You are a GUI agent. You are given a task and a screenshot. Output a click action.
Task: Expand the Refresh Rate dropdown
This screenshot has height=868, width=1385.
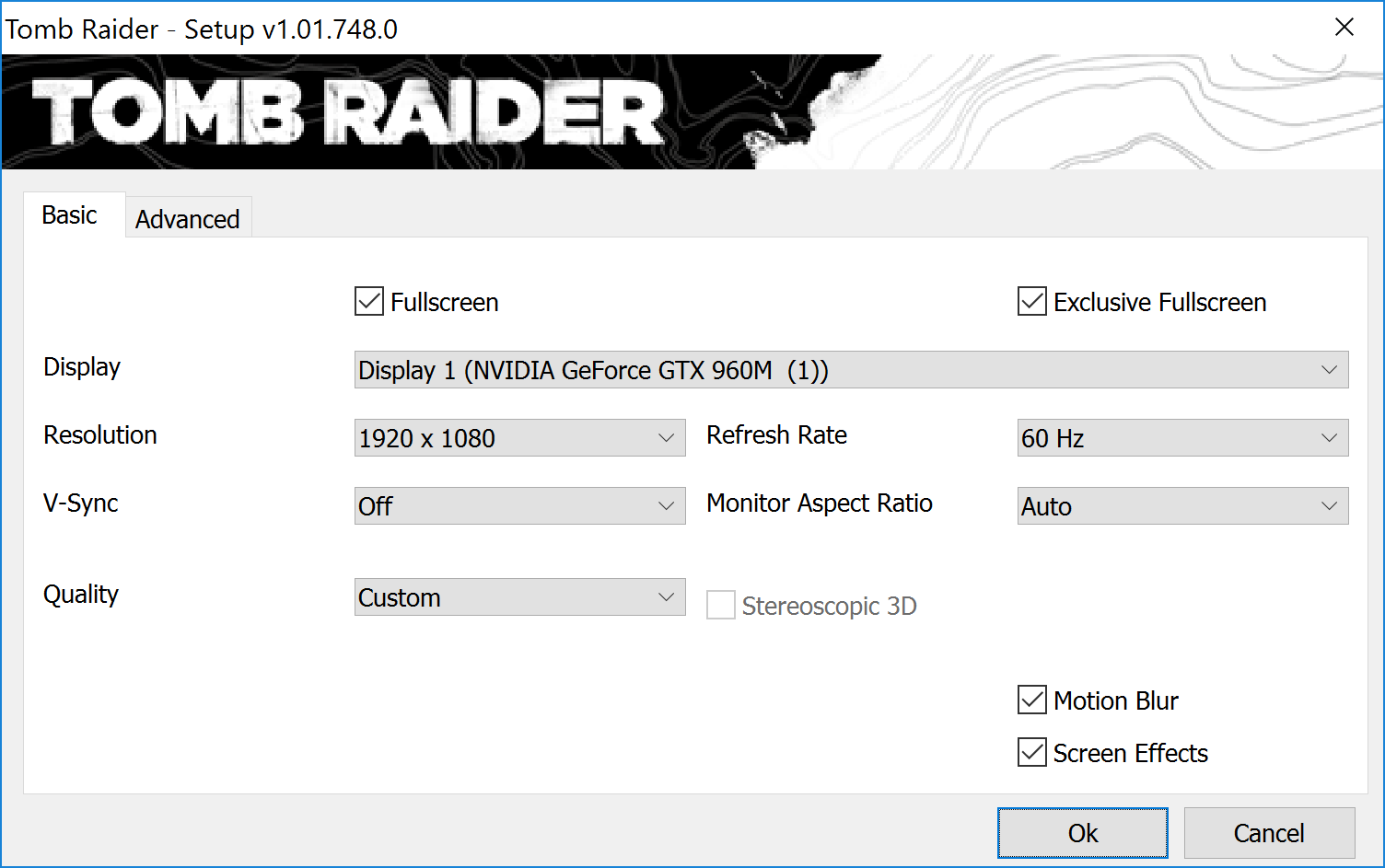pos(1182,438)
